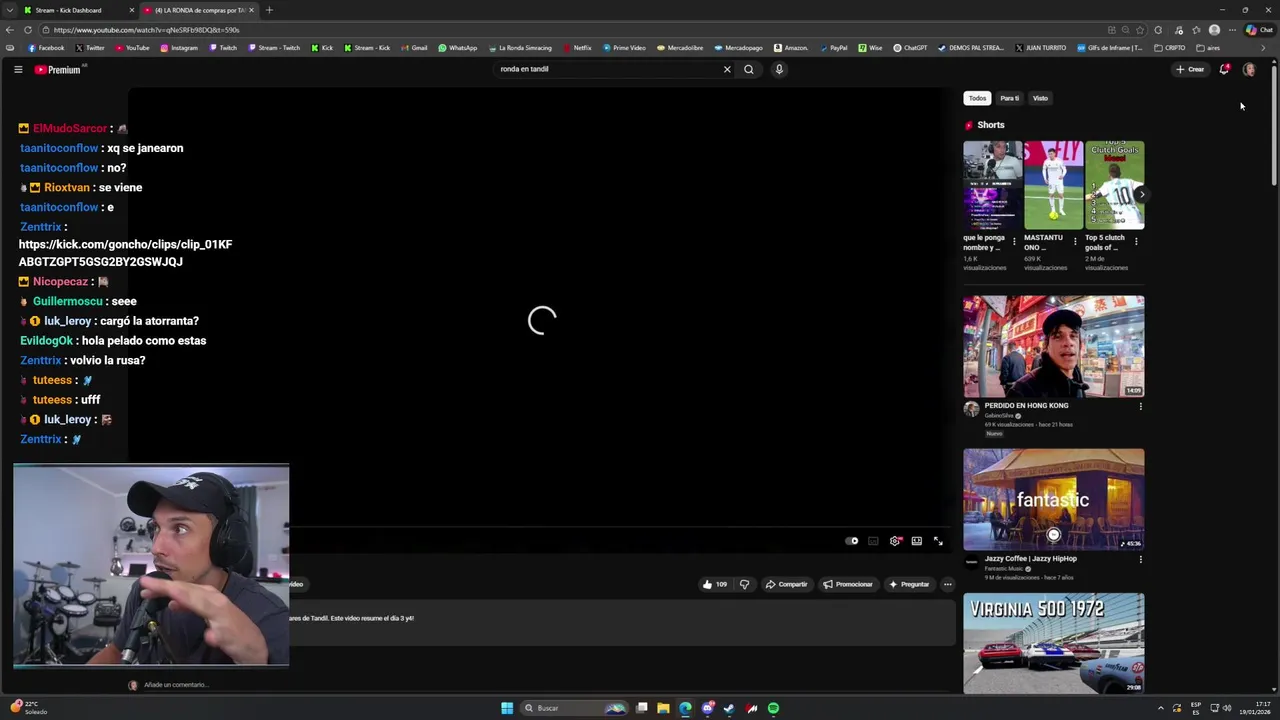This screenshot has height=720, width=1280.
Task: Open the 'que le ponga nombre' Short
Action: point(993,185)
